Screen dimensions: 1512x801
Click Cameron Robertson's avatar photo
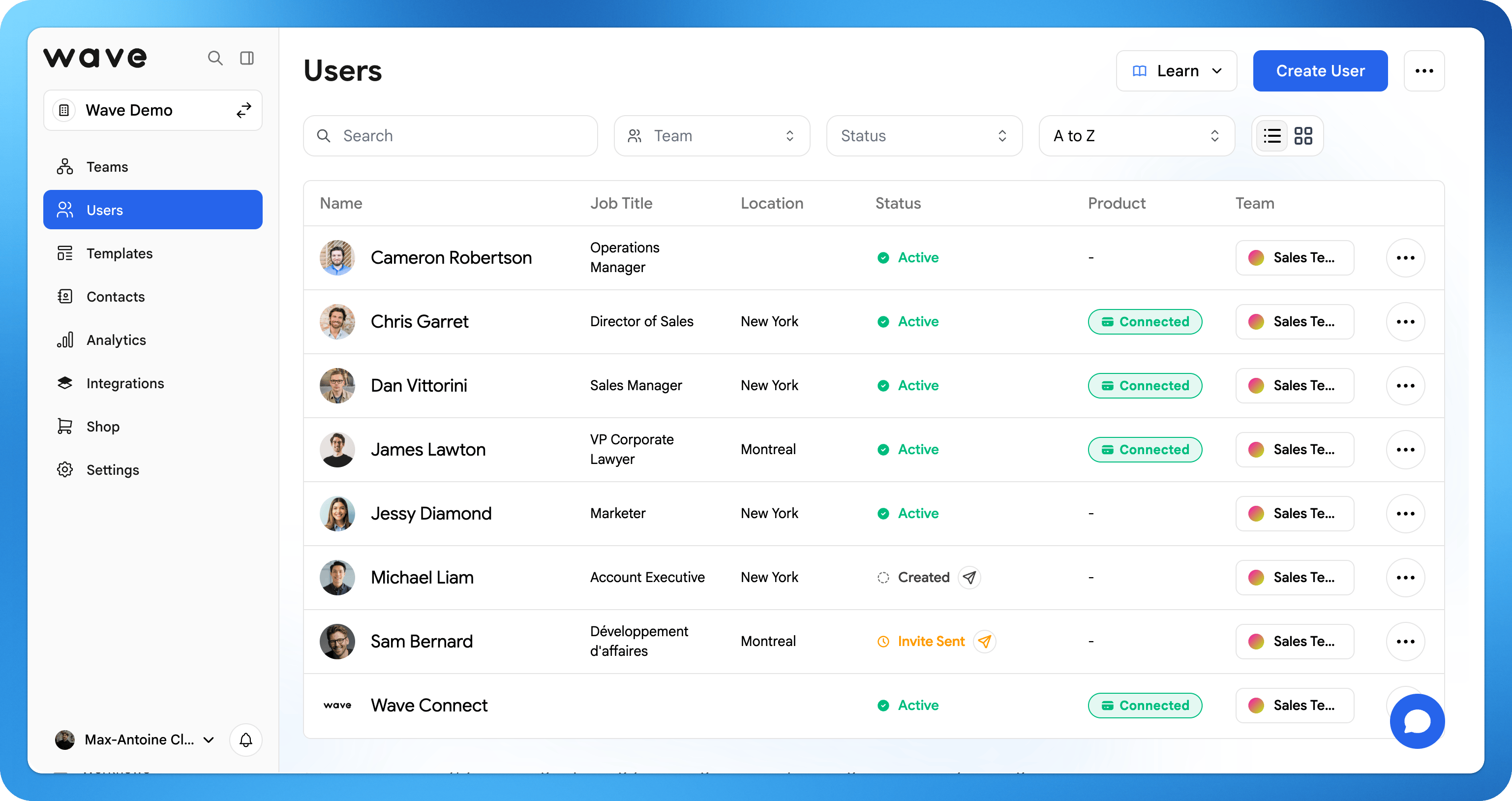337,258
